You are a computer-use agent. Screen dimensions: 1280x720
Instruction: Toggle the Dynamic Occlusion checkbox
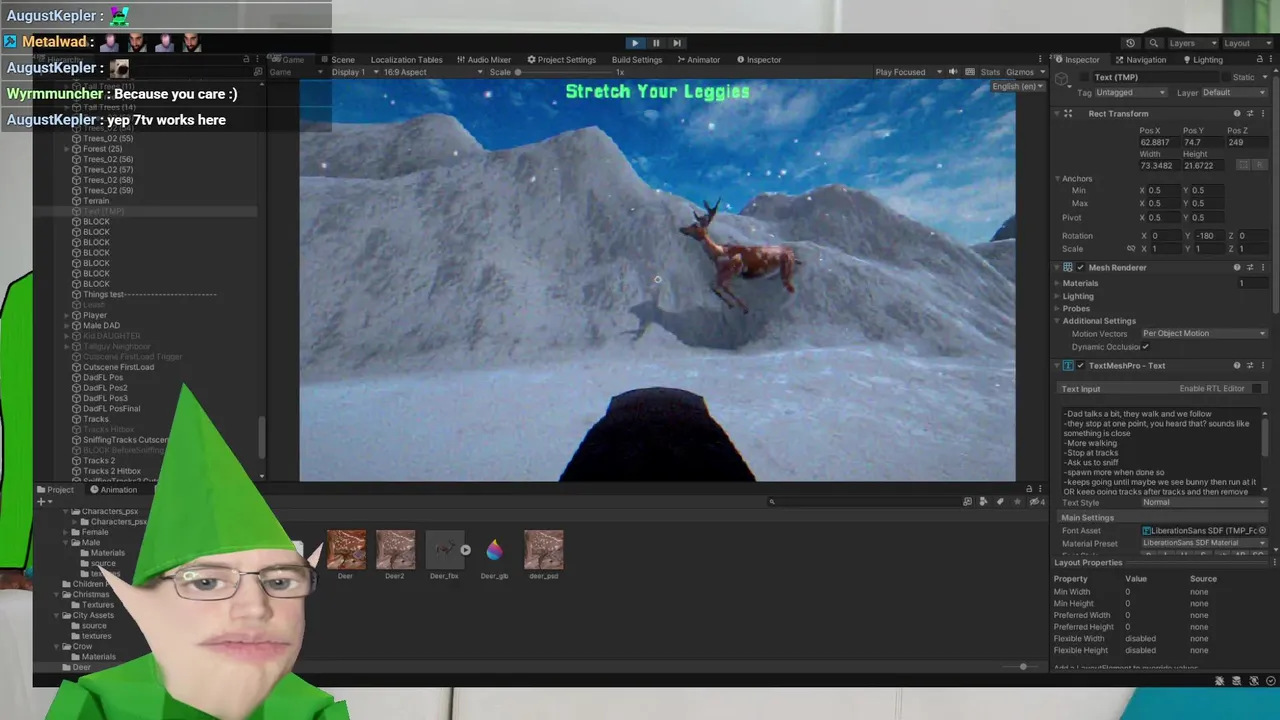pyautogui.click(x=1145, y=346)
